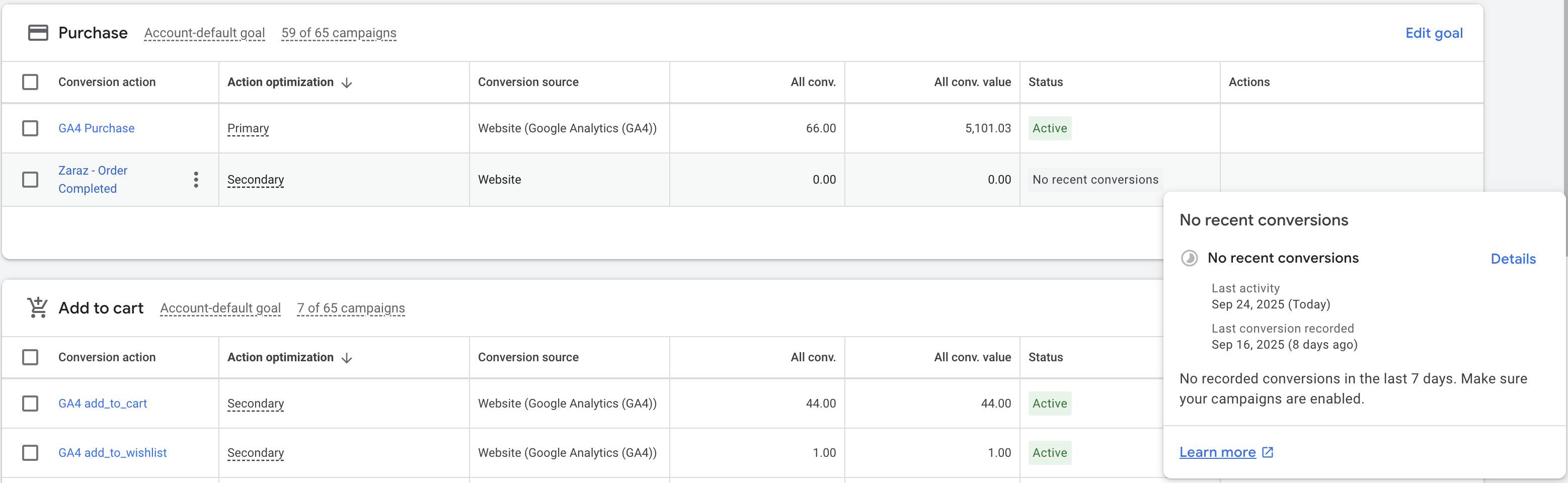Screen dimensions: 1568x483
Task: Click the Learn more link
Action: (1217, 452)
